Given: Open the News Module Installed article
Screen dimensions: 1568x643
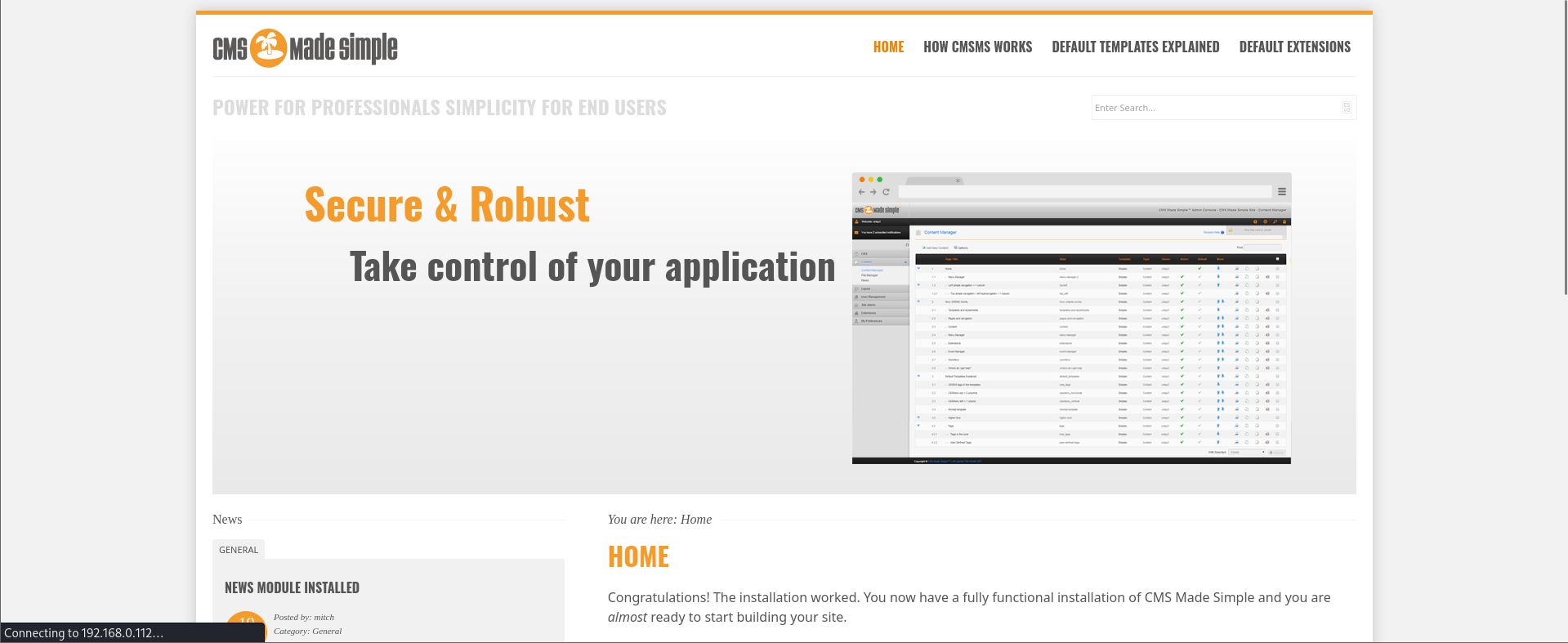Looking at the screenshot, I should coord(292,587).
